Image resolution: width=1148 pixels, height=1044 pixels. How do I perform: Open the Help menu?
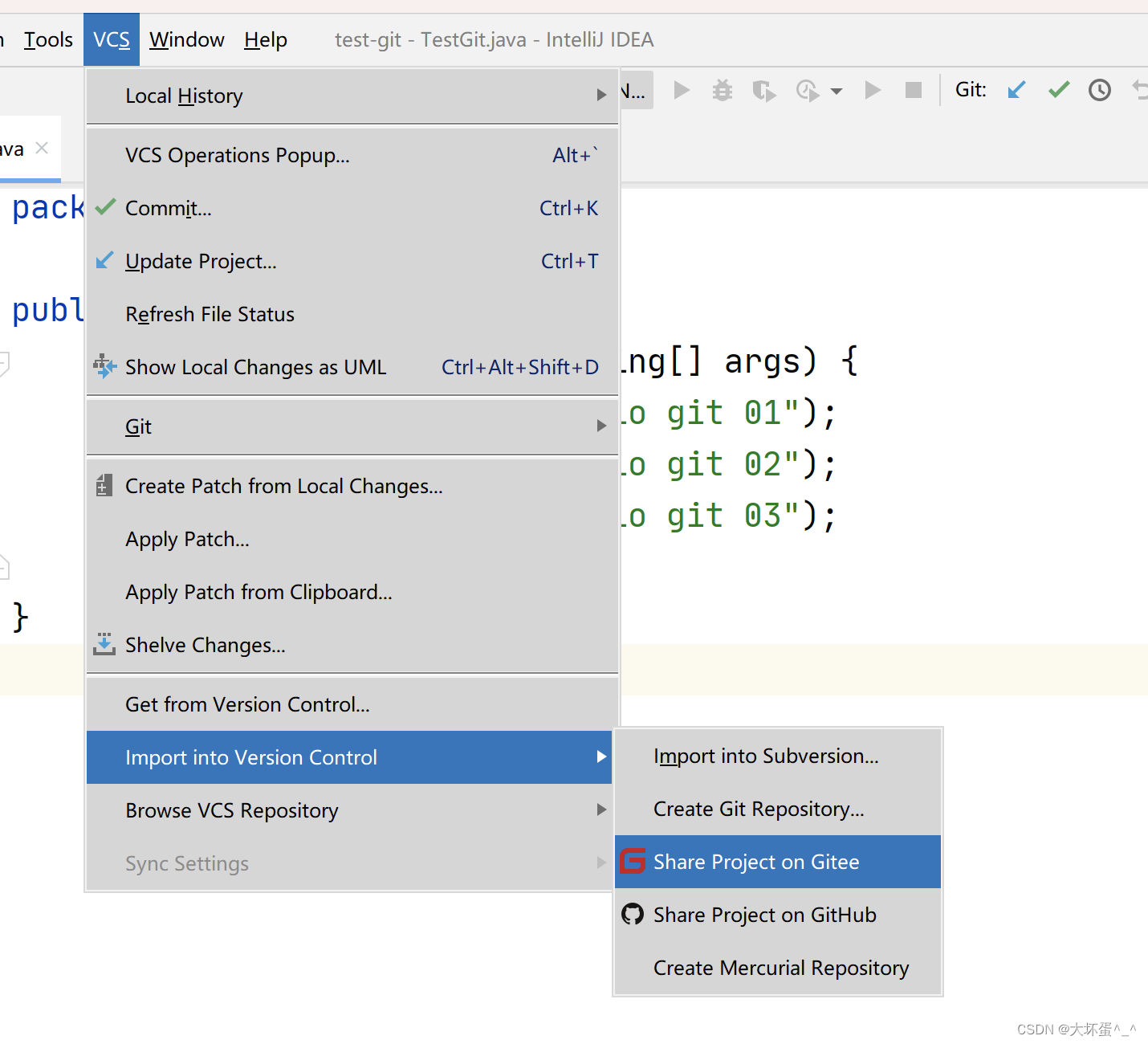pos(266,40)
